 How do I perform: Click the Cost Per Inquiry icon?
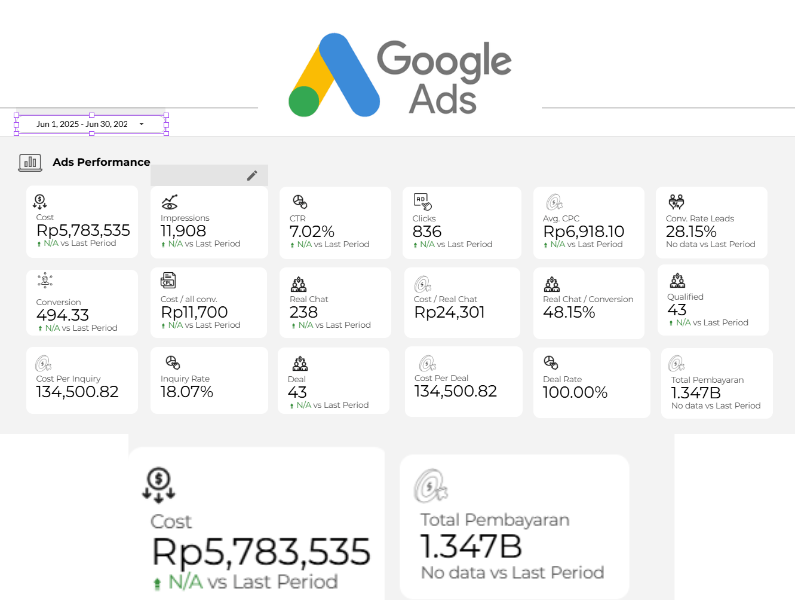(43, 364)
